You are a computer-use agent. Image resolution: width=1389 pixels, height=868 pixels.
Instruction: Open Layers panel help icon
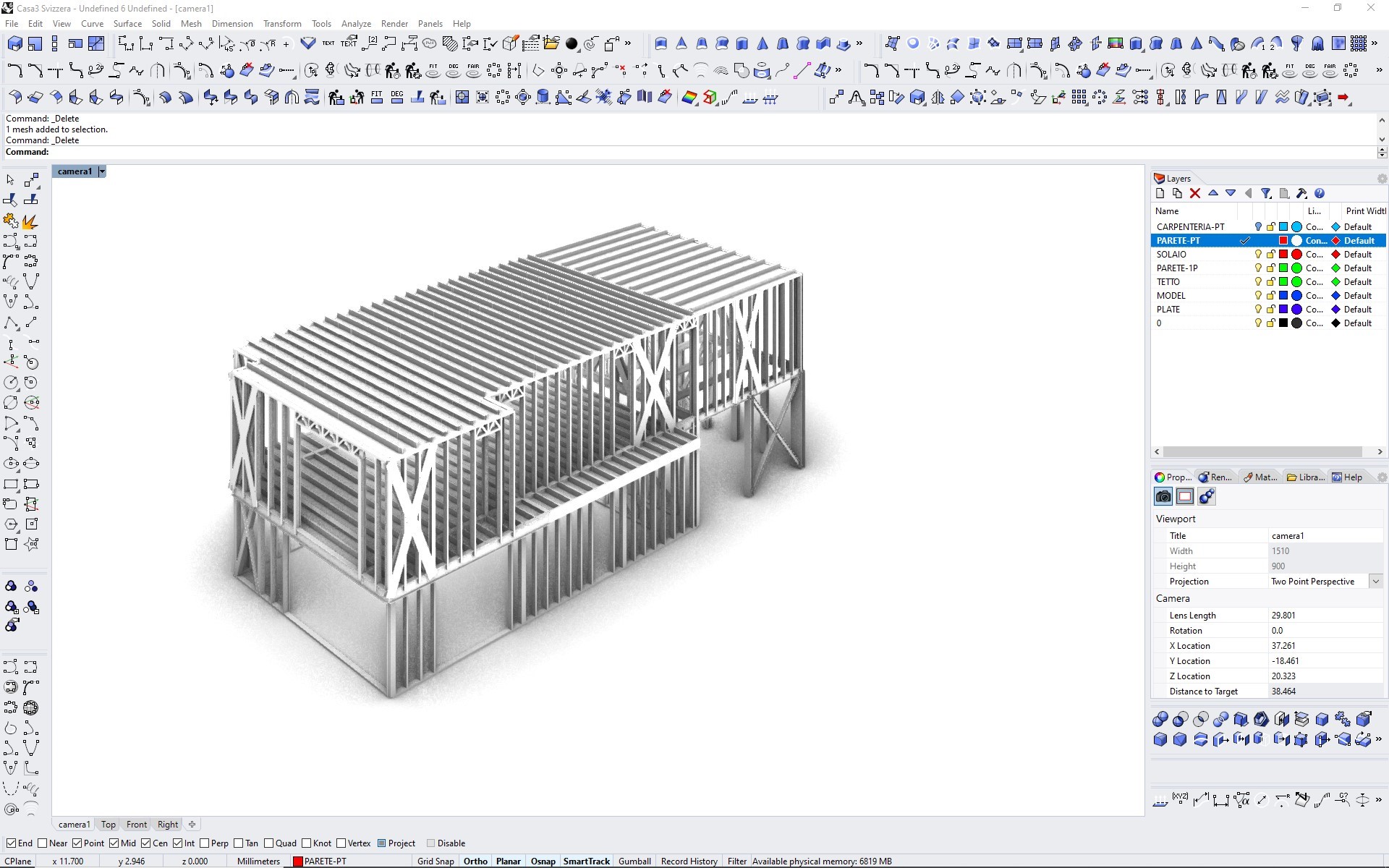(x=1320, y=193)
